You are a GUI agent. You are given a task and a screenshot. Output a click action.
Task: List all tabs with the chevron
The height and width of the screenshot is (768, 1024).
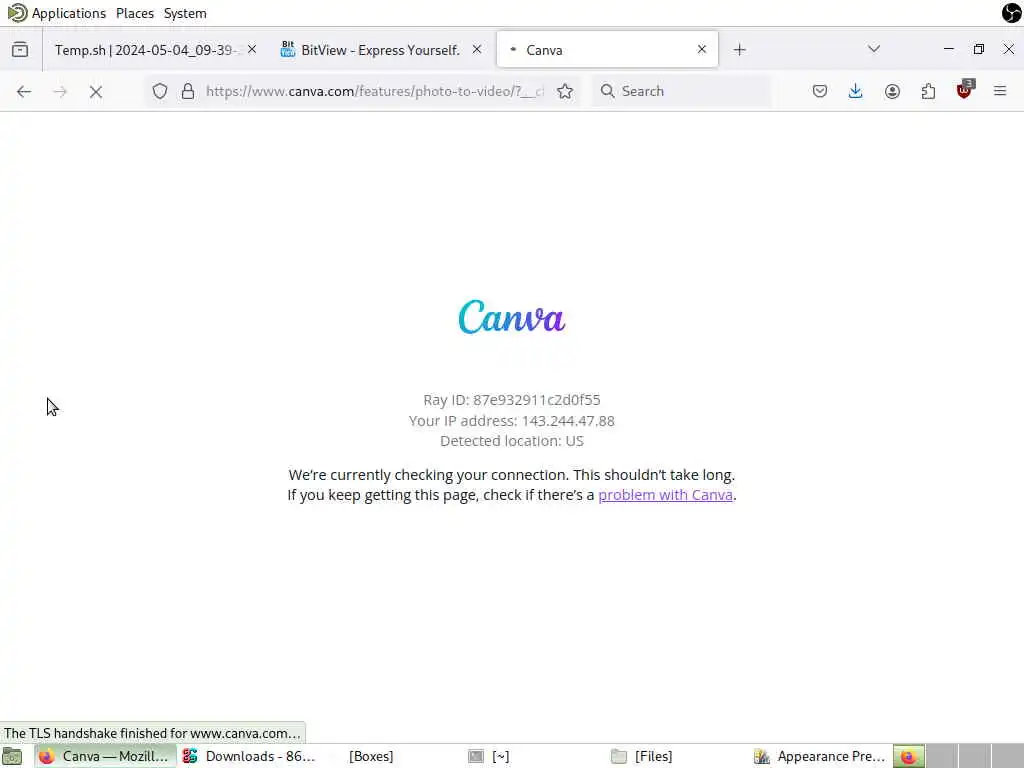[x=874, y=49]
